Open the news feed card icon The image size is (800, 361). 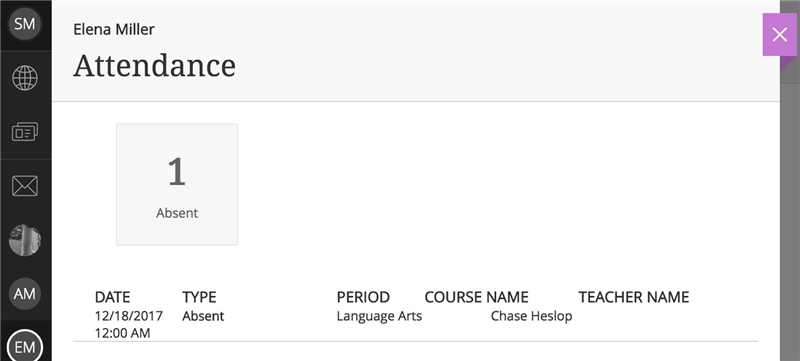[24, 132]
